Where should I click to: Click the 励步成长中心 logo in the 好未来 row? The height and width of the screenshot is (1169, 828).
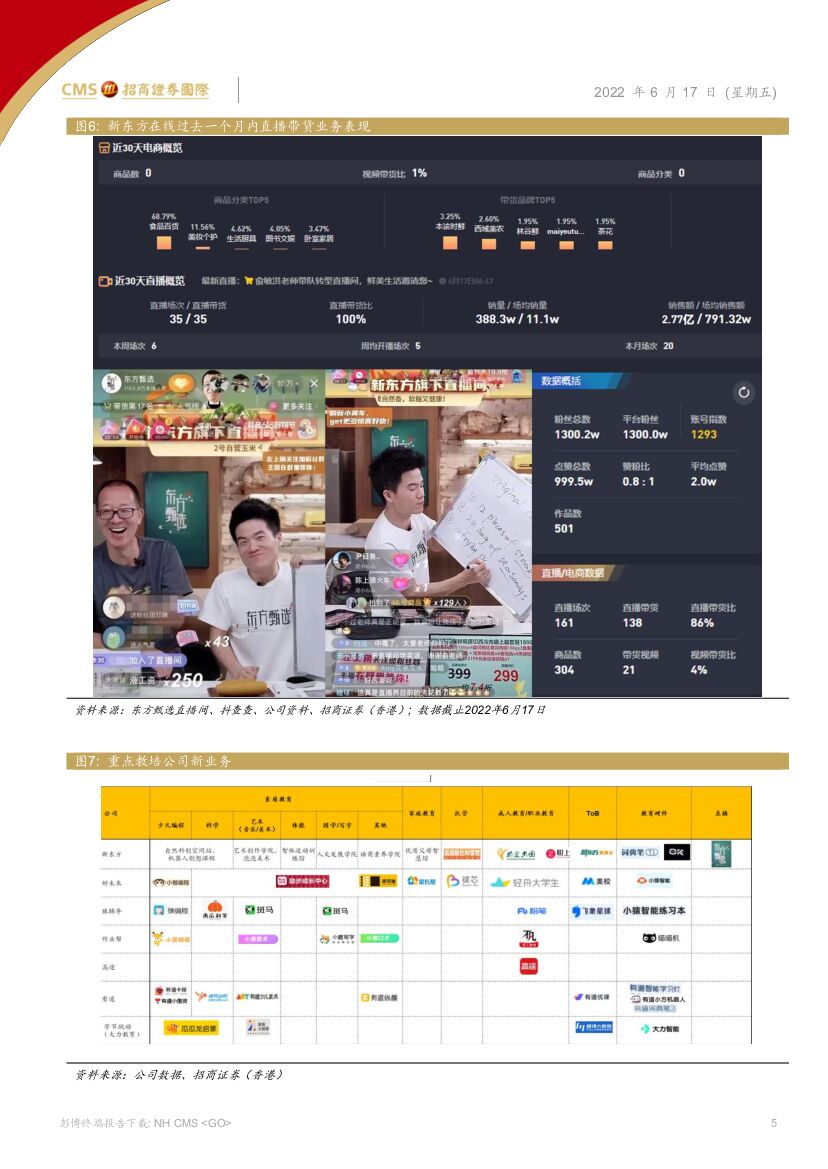click(303, 881)
